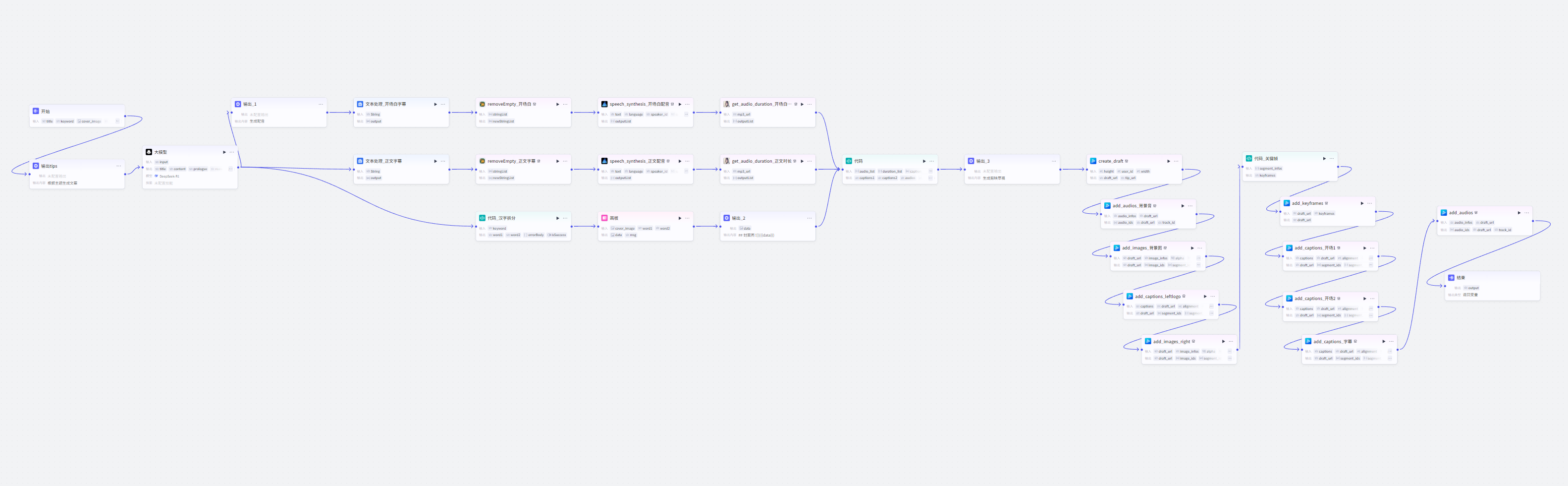Click the removeEmpty_开场白 plugin icon

tap(482, 104)
